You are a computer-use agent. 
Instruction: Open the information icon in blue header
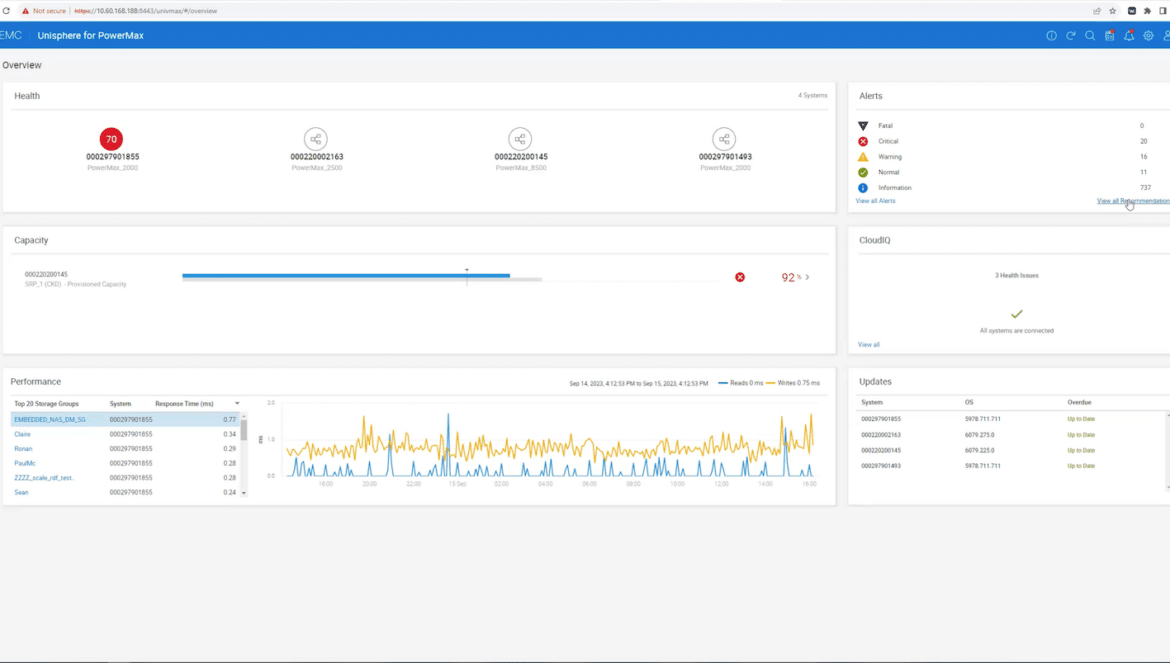coord(1051,36)
